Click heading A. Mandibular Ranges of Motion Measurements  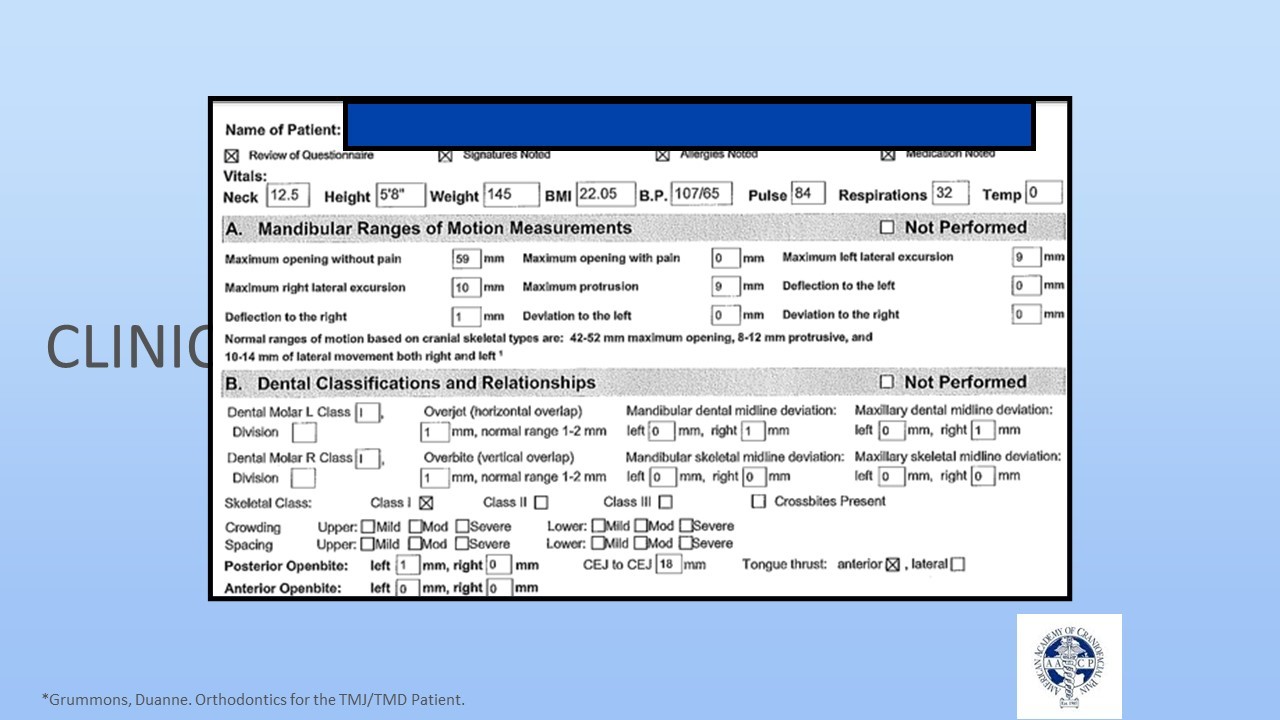point(429,228)
